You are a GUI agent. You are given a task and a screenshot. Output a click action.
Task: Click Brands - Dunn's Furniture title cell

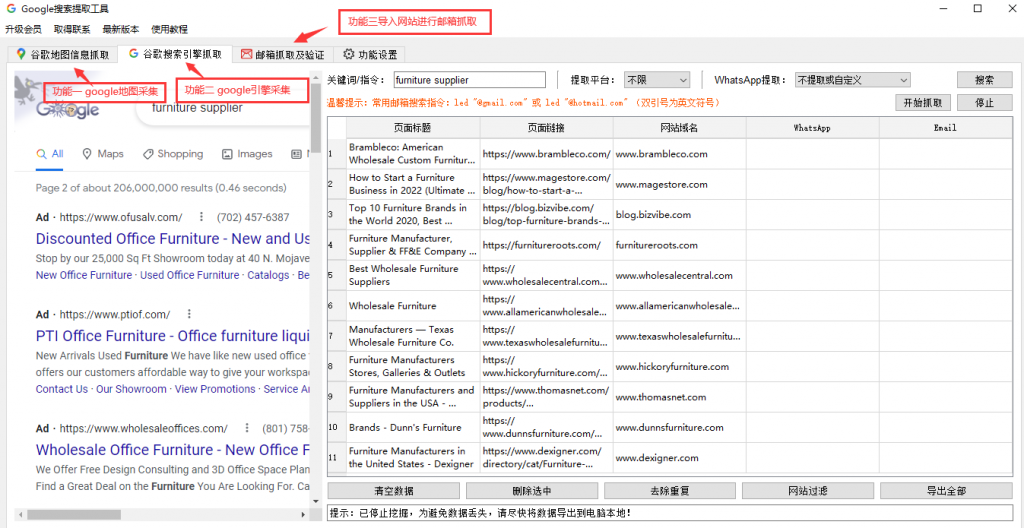(413, 427)
